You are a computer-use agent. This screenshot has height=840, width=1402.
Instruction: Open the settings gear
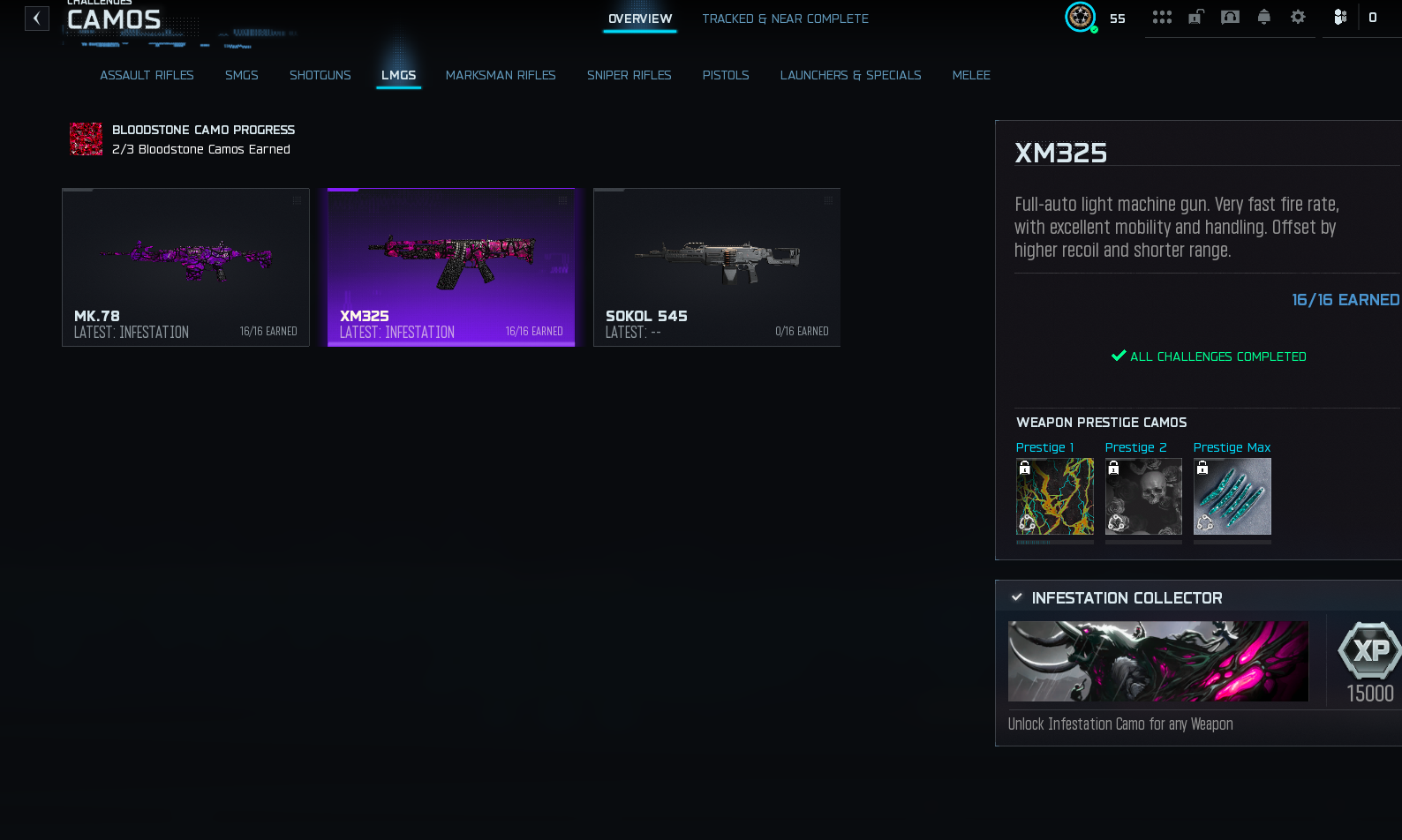[x=1298, y=17]
